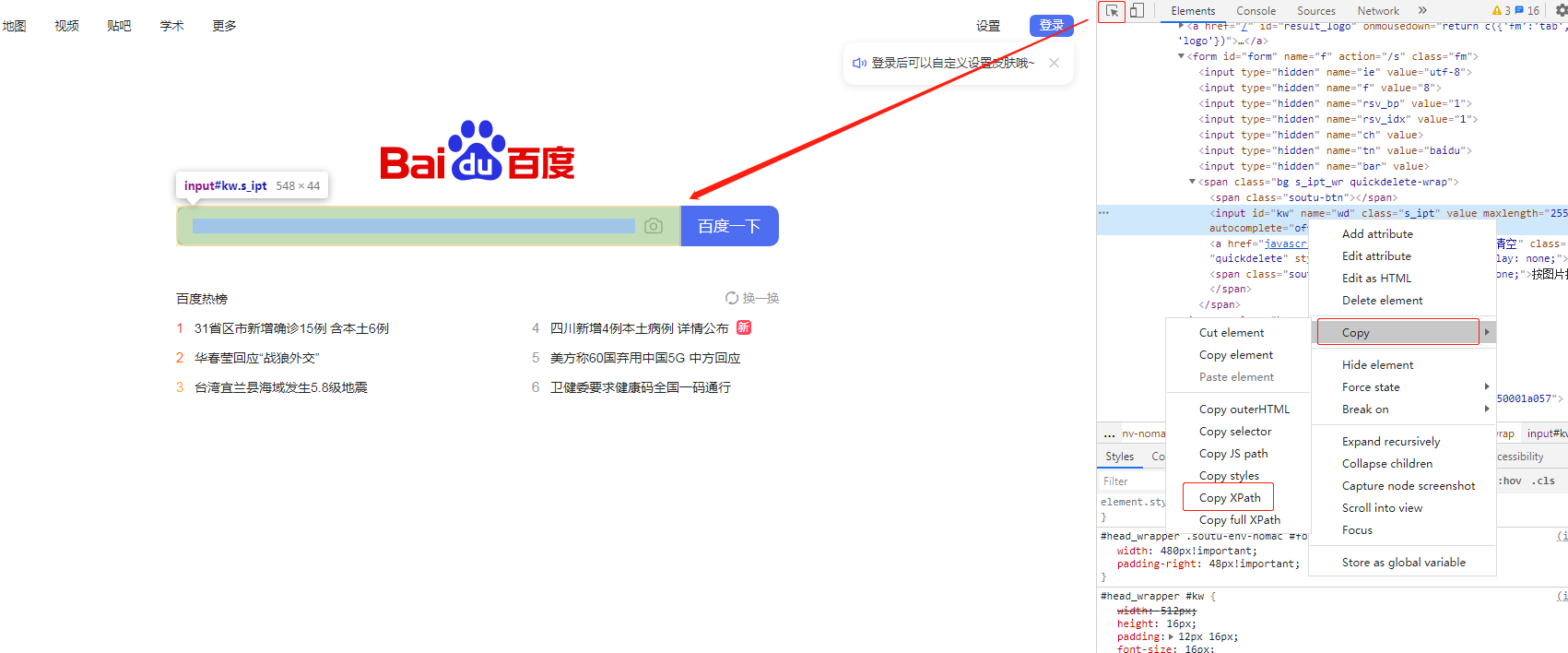Image resolution: width=1568 pixels, height=653 pixels.
Task: Select Capture node screenshot
Action: click(1409, 486)
